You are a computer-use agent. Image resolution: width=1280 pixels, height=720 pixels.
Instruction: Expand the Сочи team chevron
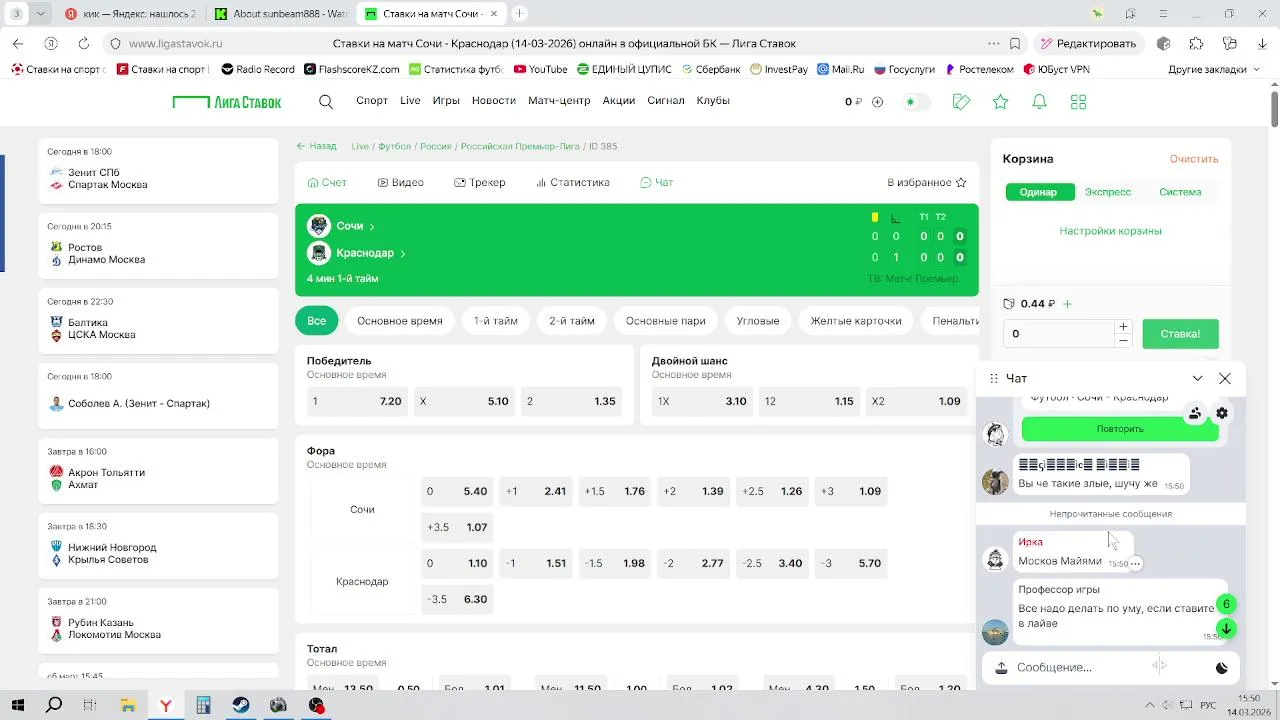(372, 227)
